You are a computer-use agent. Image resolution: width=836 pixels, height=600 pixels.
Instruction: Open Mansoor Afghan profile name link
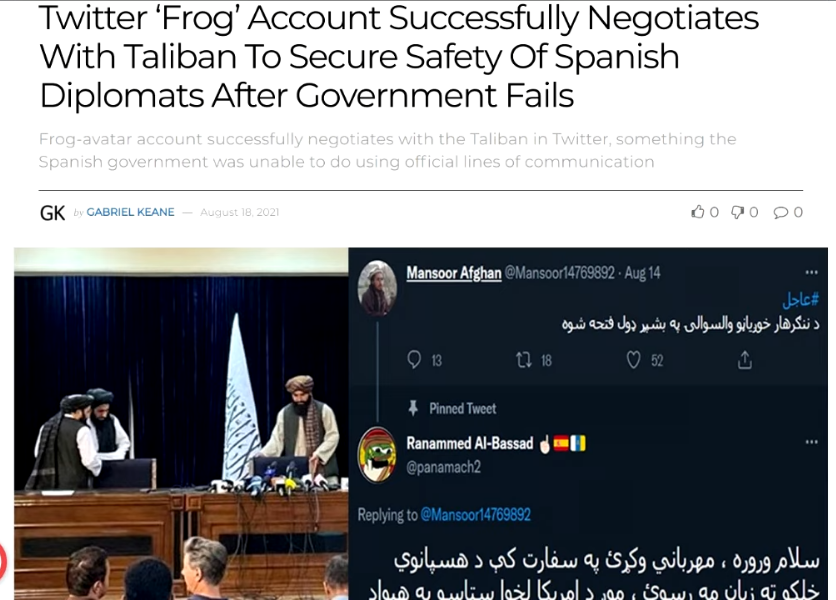(454, 273)
